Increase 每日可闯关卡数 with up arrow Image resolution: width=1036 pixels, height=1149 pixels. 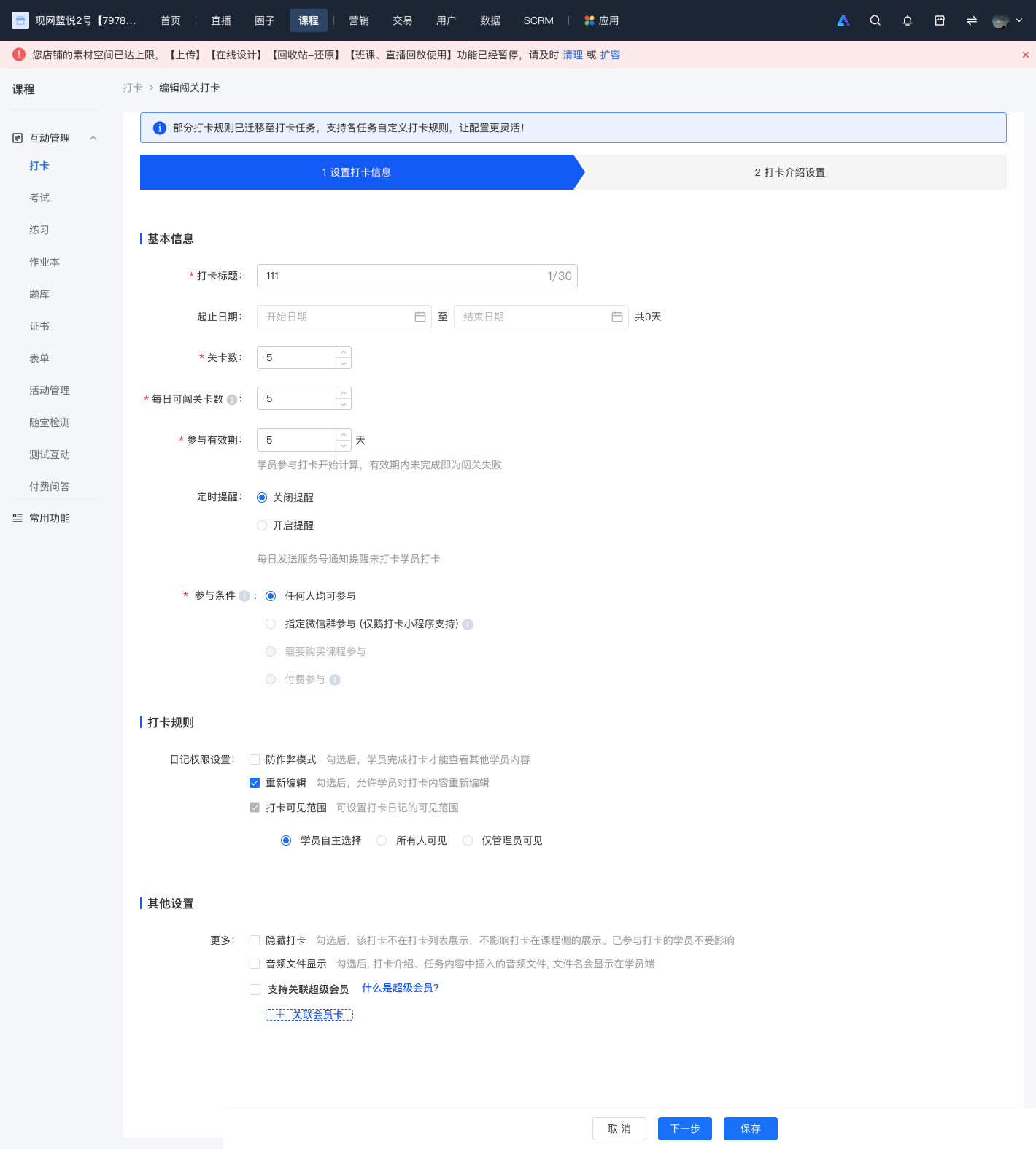tap(344, 393)
